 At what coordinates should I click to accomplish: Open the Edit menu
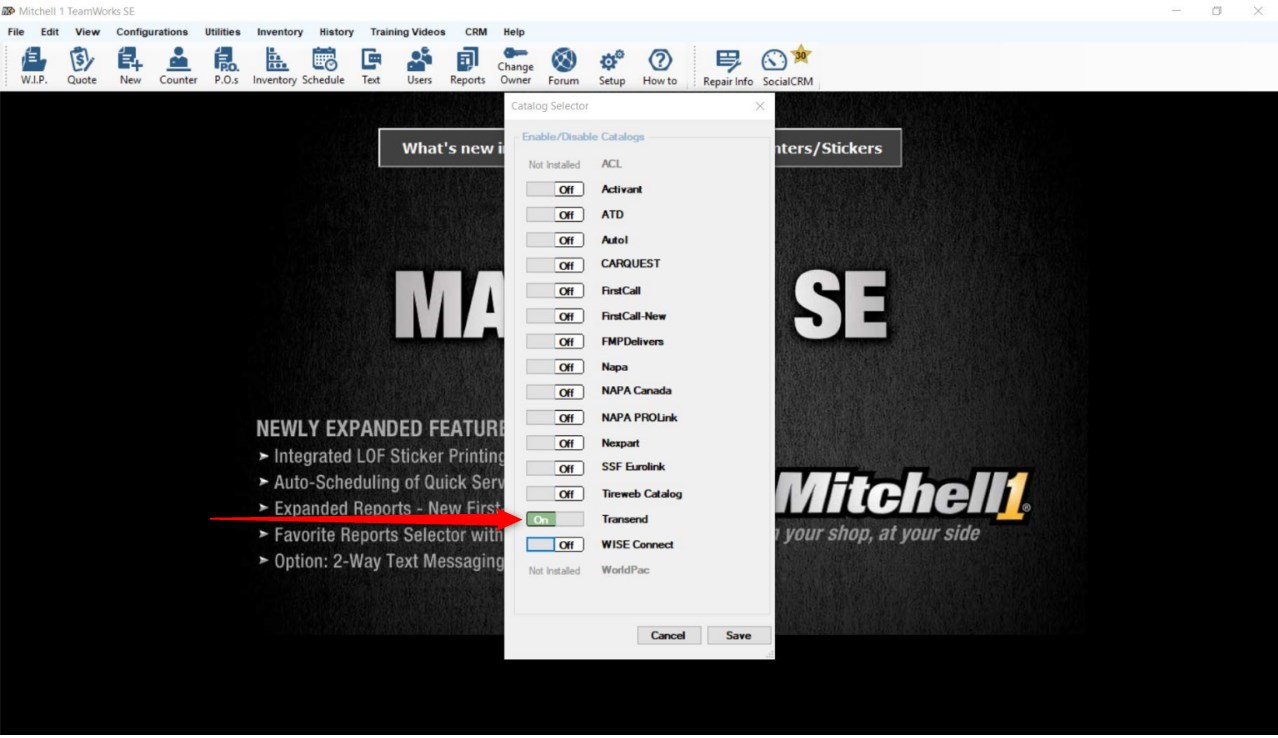50,32
